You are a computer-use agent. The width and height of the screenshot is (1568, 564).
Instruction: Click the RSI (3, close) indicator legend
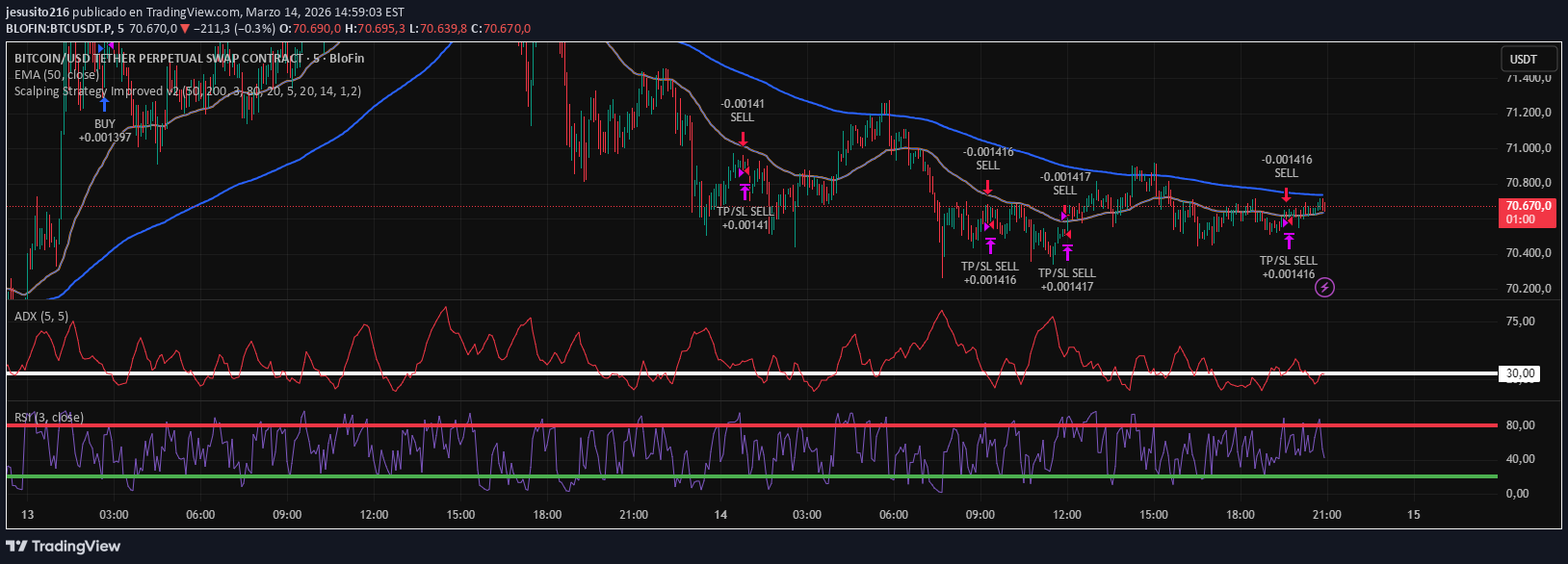coord(49,418)
